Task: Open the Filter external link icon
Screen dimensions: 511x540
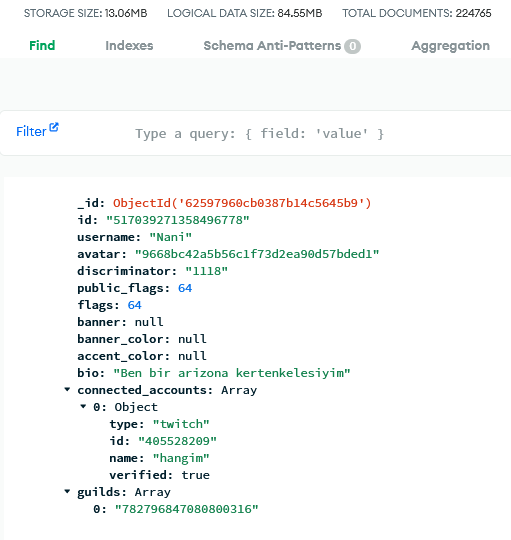Action: tap(54, 127)
